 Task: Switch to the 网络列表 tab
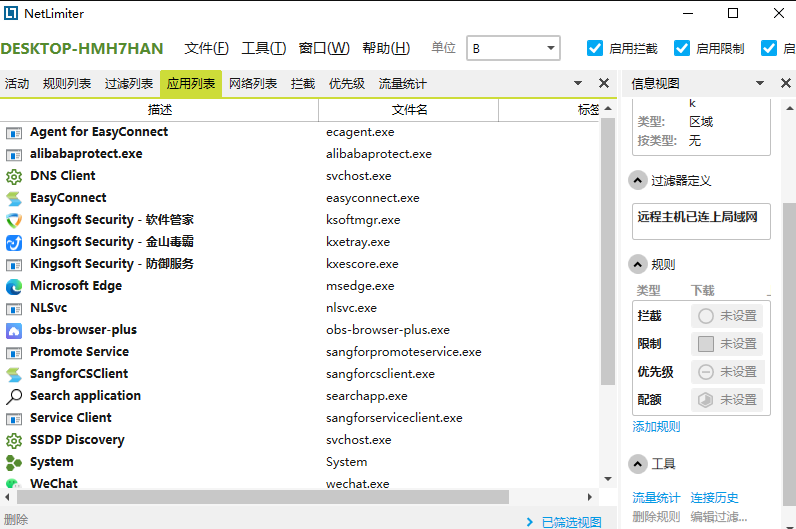point(253,84)
